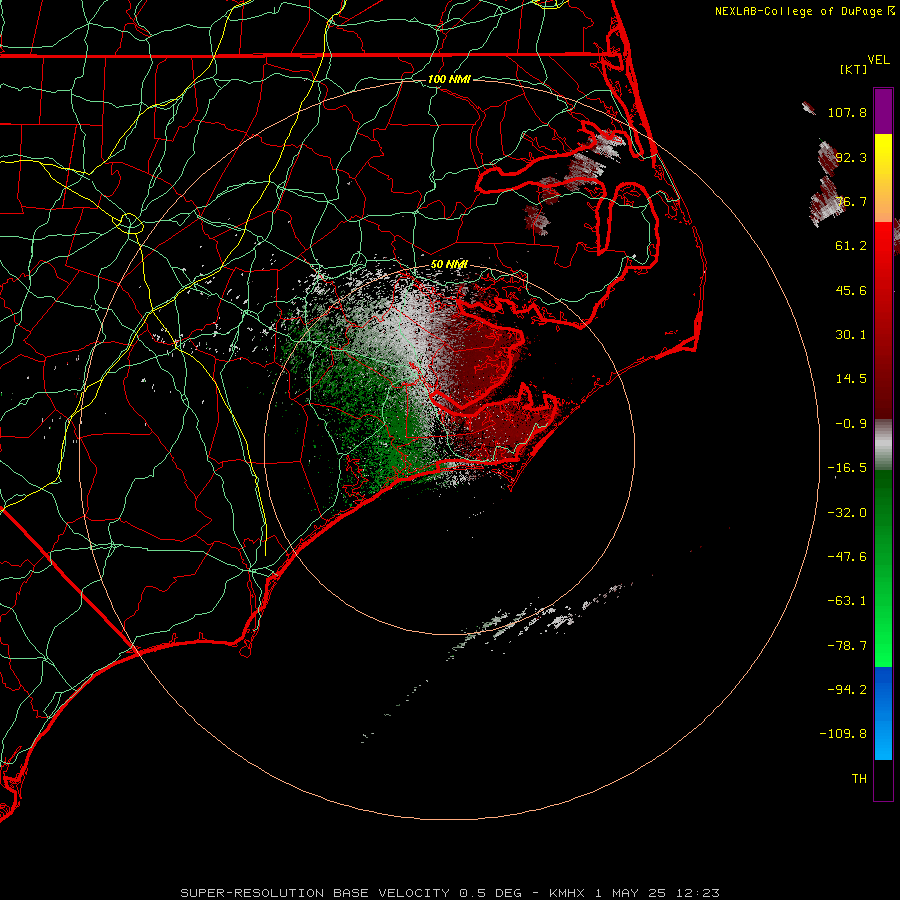Screen dimensions: 900x900
Task: Click the -32.0 velocity scale value
Action: [x=847, y=513]
